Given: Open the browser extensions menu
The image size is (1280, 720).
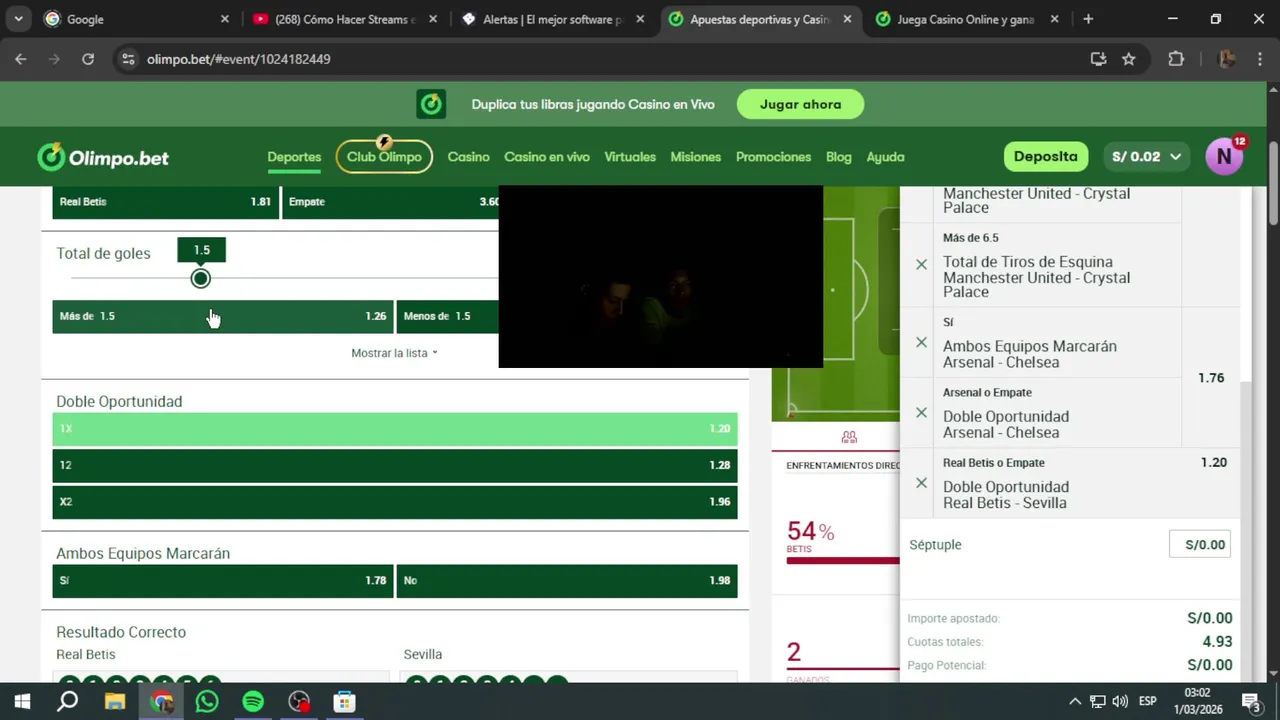Looking at the screenshot, I should point(1176,59).
